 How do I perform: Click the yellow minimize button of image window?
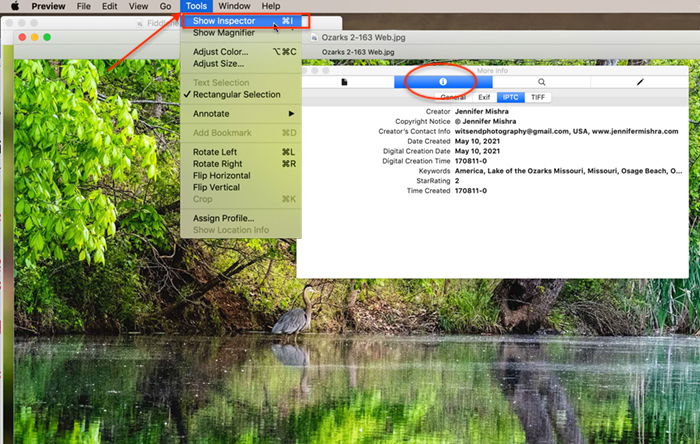point(33,38)
